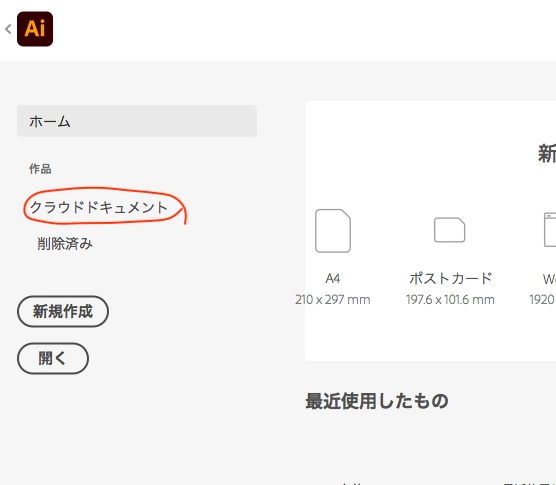Click the 210 x 297 mm size text

pyautogui.click(x=333, y=300)
